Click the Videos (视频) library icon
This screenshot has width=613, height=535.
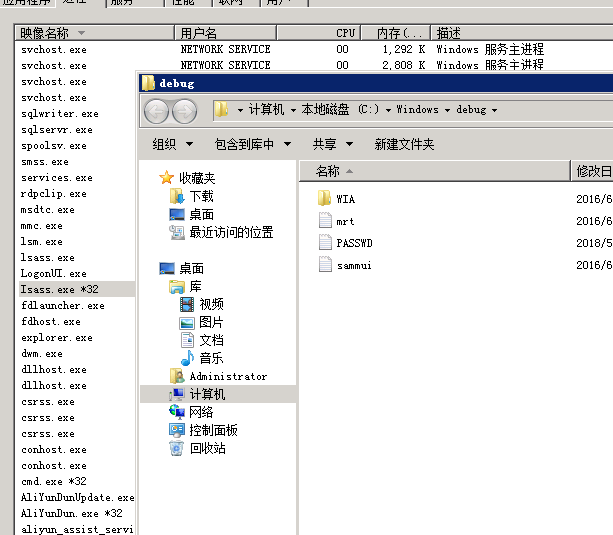187,304
